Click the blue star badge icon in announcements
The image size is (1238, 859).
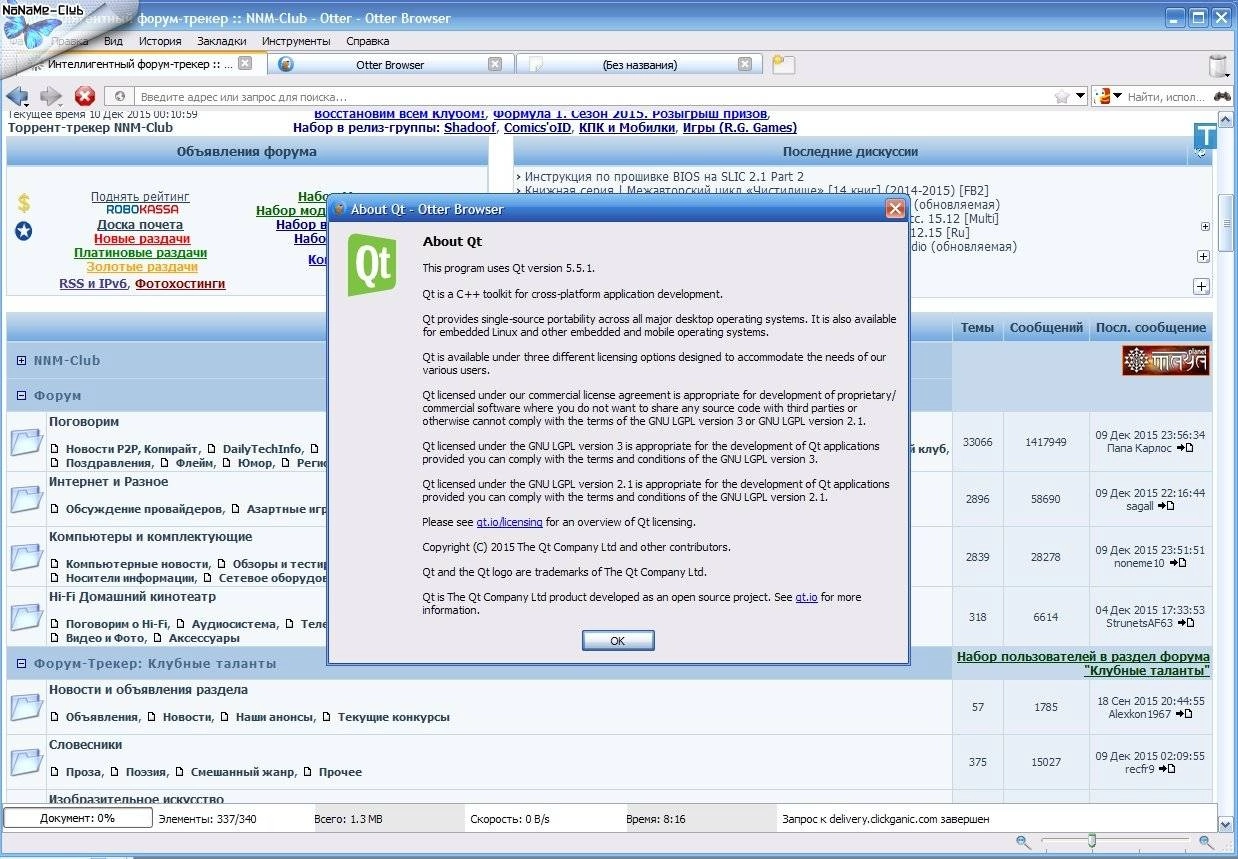[x=24, y=231]
